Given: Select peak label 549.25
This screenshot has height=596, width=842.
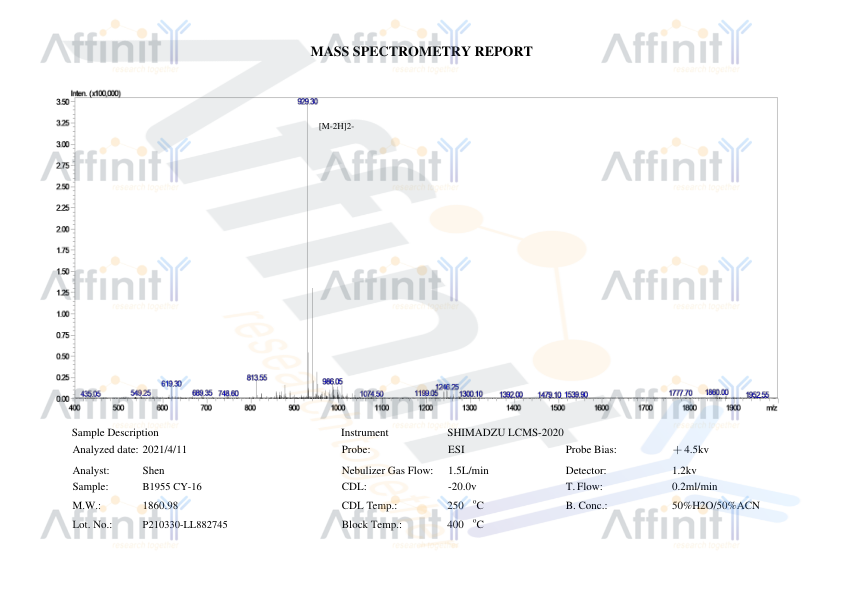Looking at the screenshot, I should pyautogui.click(x=141, y=394).
